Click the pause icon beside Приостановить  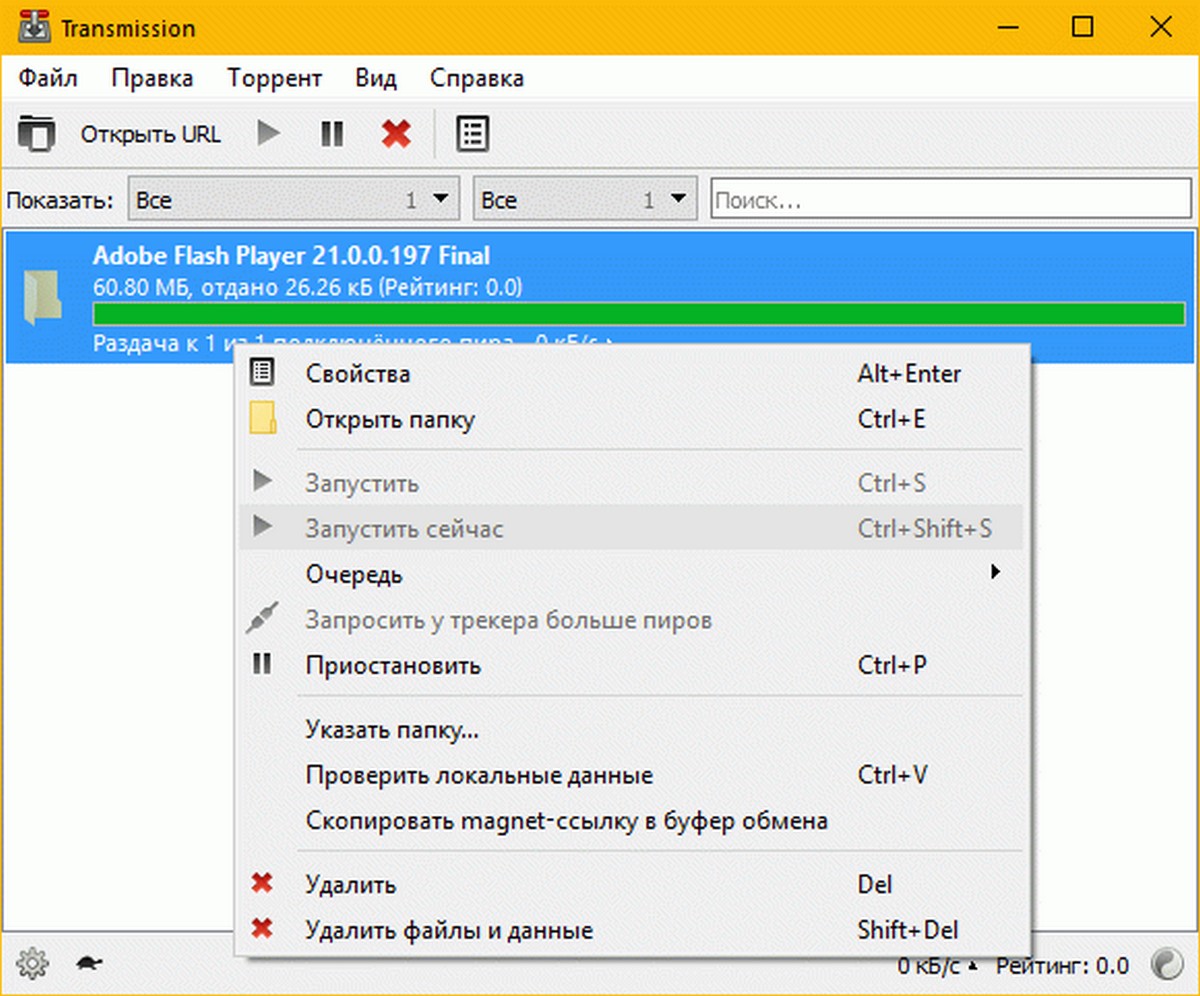coord(262,664)
